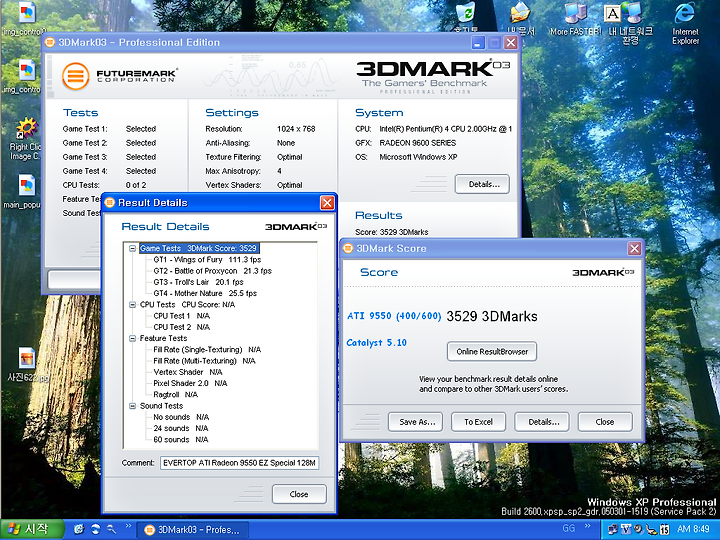Open More FASTER! desktop icon

[575, 19]
